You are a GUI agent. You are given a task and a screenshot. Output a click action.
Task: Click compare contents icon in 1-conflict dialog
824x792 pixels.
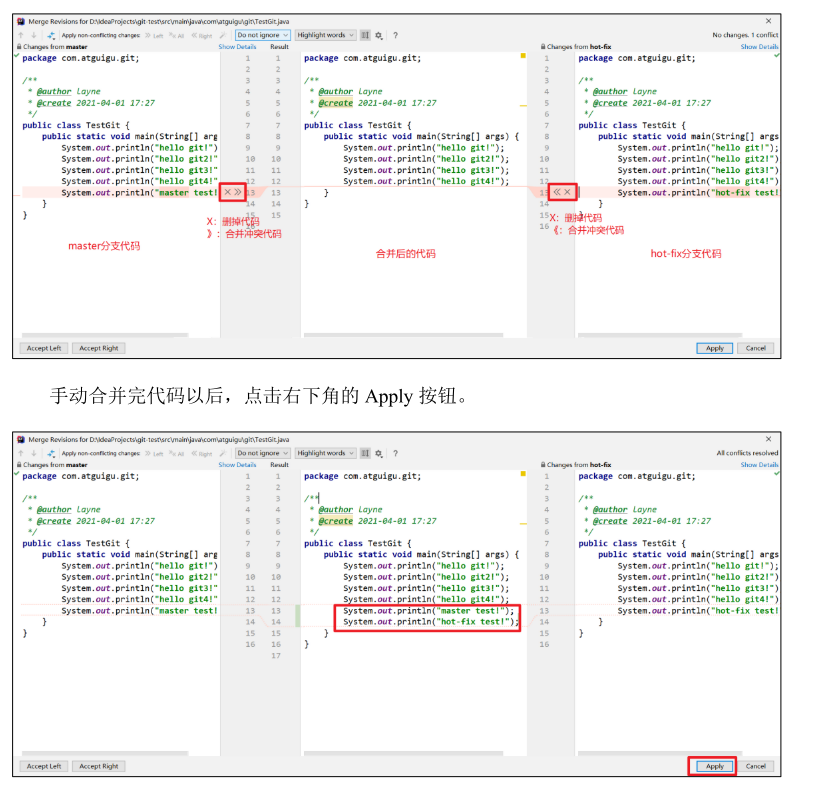click(51, 35)
